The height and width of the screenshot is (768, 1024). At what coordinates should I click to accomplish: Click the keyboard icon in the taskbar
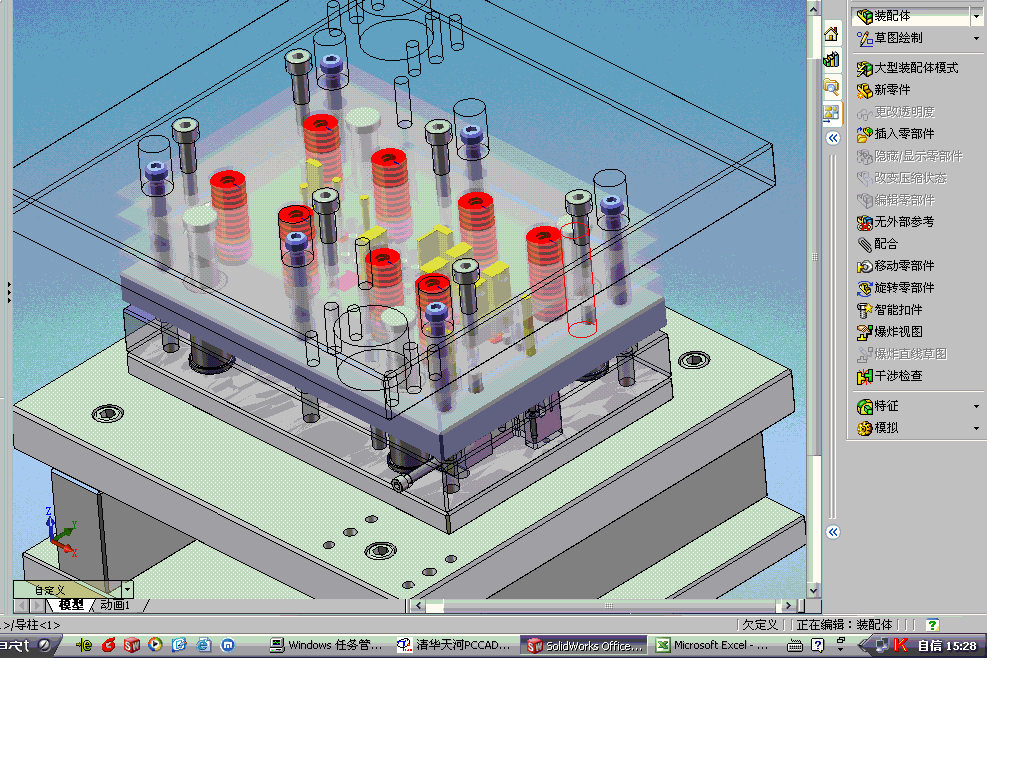coord(795,646)
